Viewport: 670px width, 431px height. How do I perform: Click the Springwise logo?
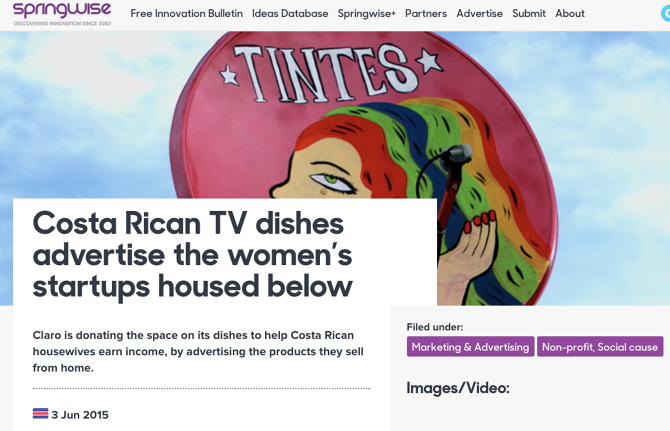tap(62, 11)
